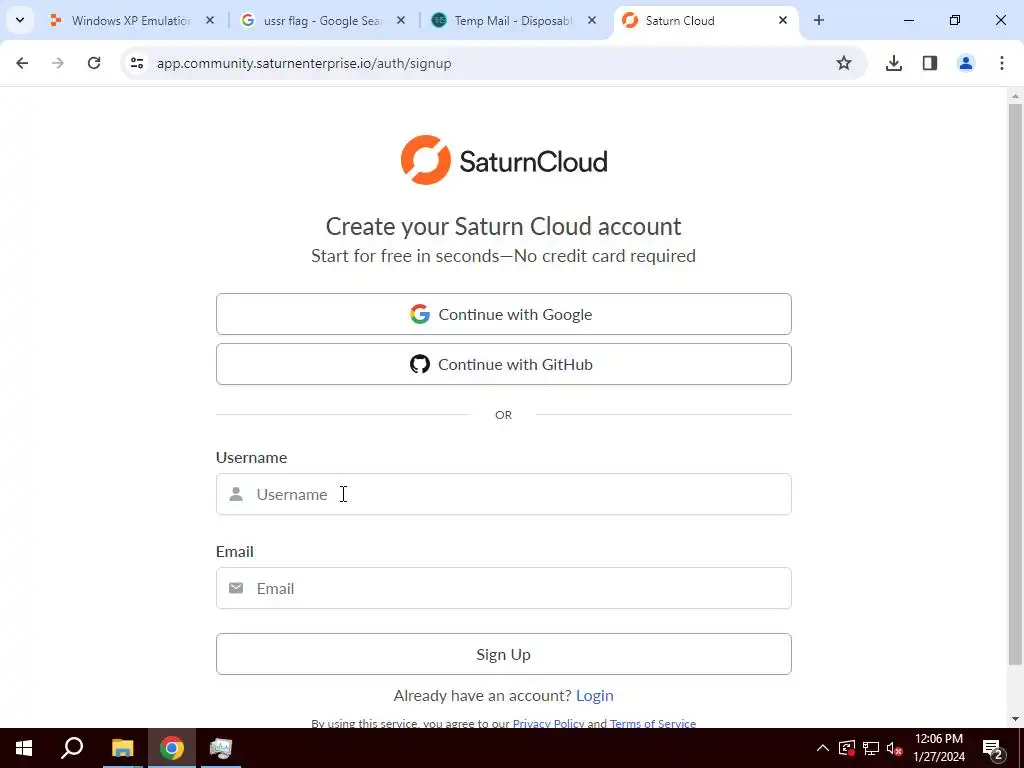Click the SaturnCloud logo
1024x768 pixels.
coord(504,160)
